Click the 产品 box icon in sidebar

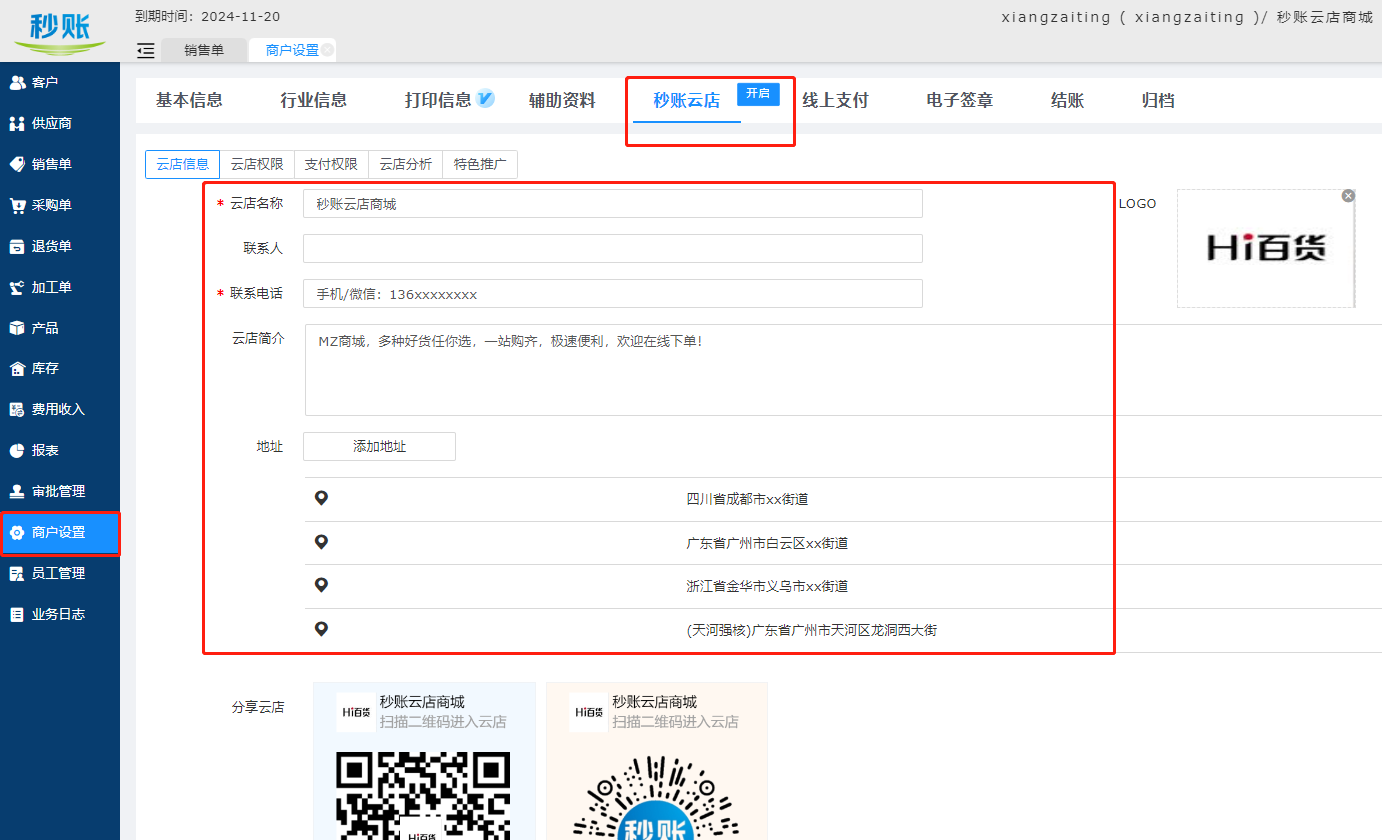point(17,328)
